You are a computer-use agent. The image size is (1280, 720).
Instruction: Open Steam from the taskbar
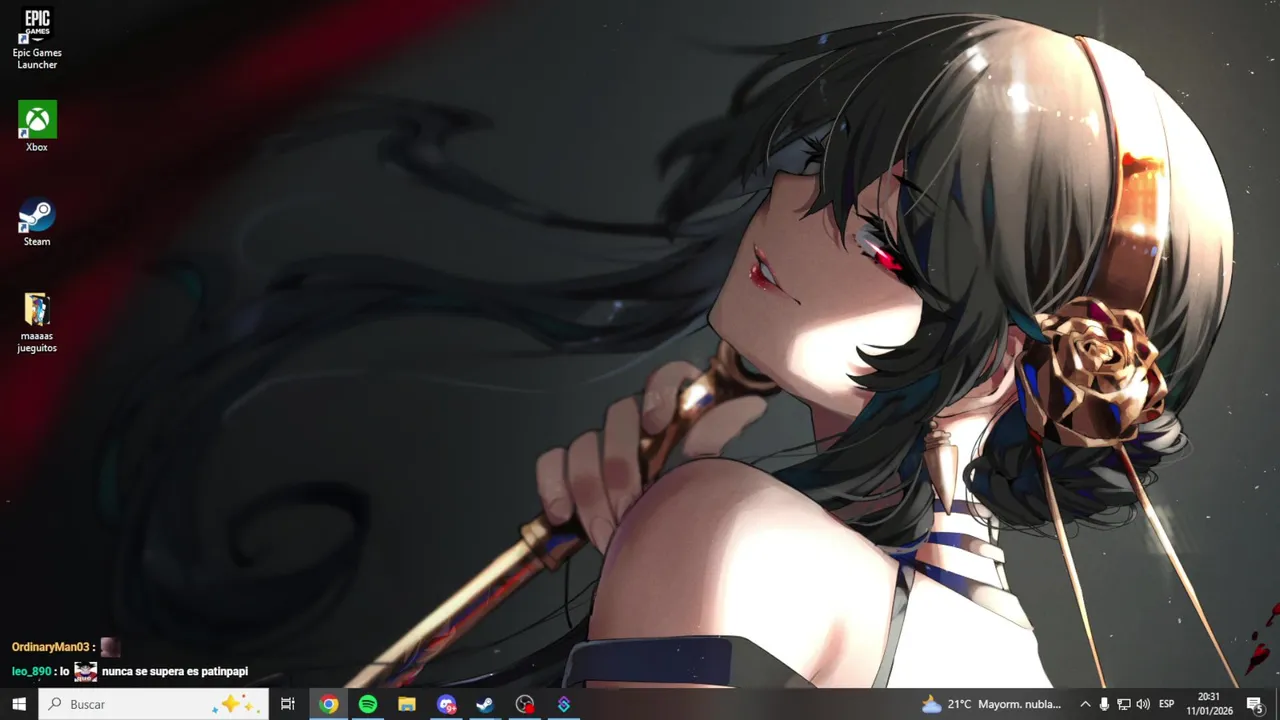coord(485,704)
